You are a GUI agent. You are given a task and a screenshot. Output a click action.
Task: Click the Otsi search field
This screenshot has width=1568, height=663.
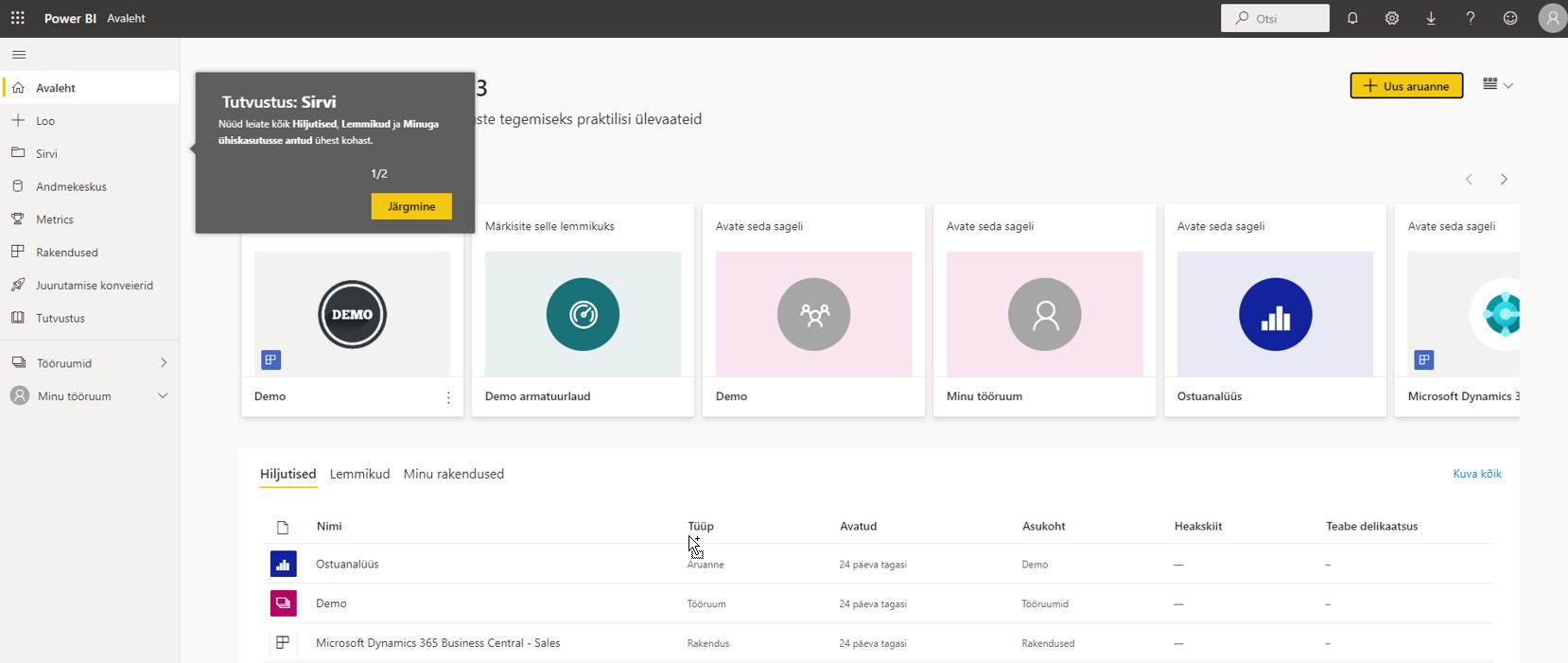tap(1276, 18)
